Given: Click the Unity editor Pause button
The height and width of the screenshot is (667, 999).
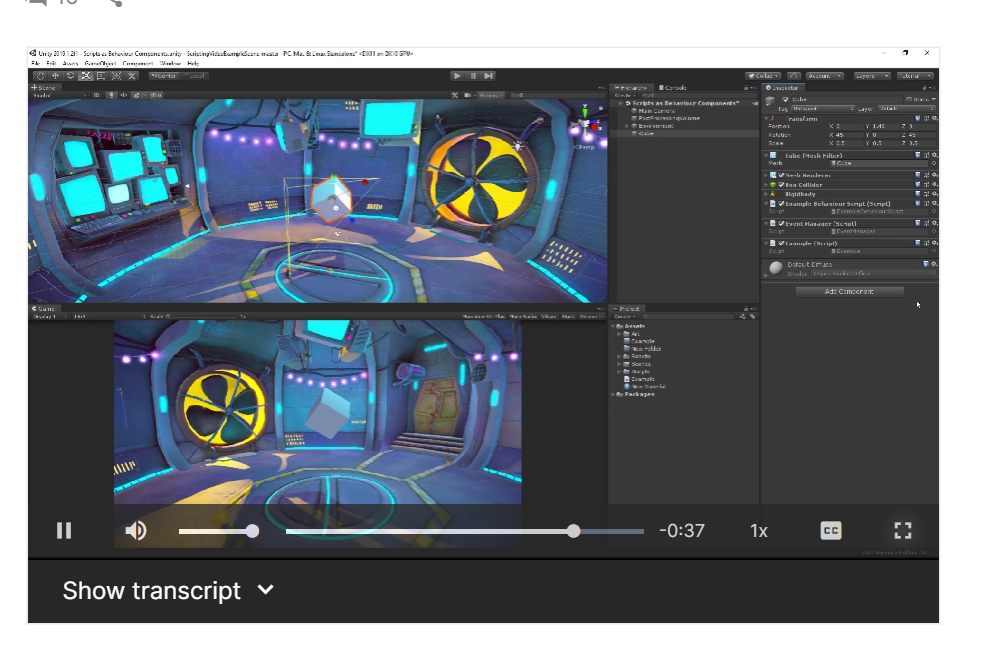Looking at the screenshot, I should click(473, 76).
